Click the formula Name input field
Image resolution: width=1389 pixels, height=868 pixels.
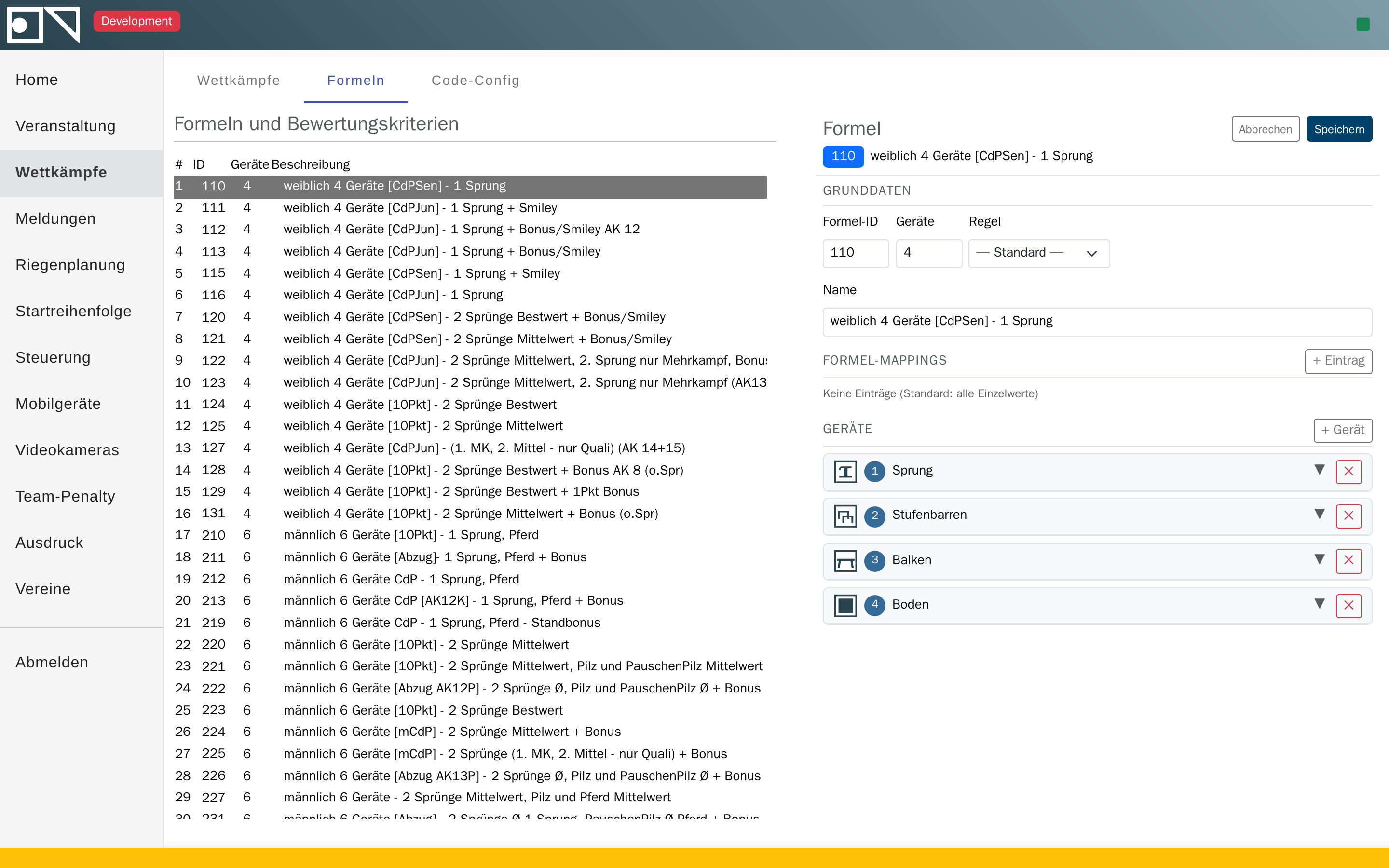coord(1097,322)
